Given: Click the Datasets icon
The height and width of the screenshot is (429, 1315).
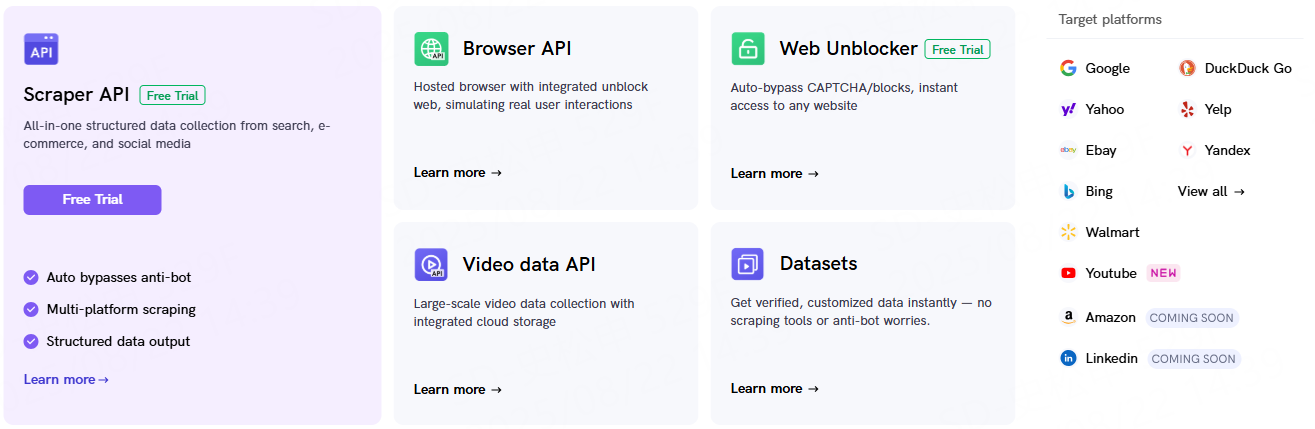Looking at the screenshot, I should (747, 264).
